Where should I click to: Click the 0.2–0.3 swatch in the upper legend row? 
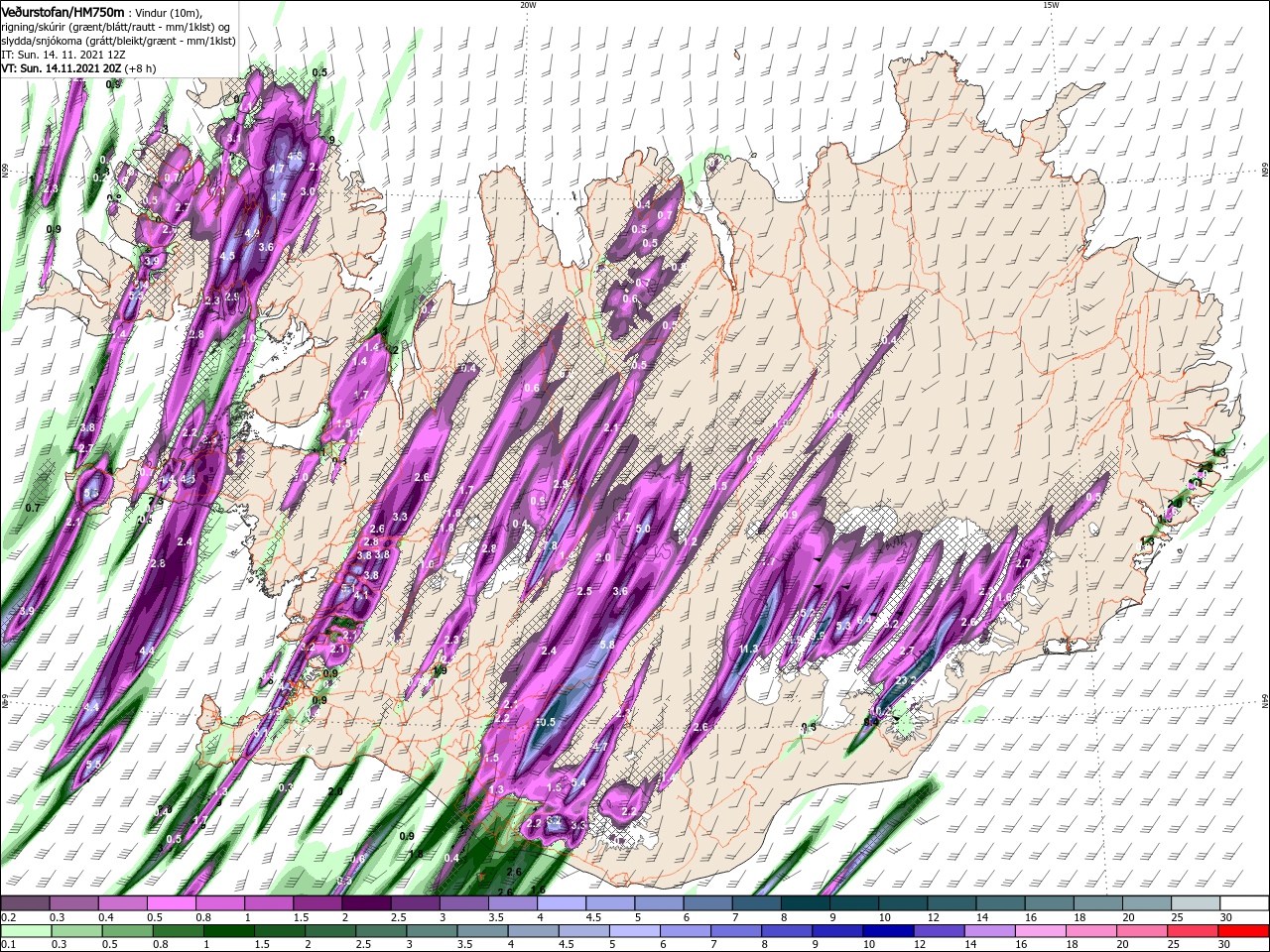(x=25, y=903)
